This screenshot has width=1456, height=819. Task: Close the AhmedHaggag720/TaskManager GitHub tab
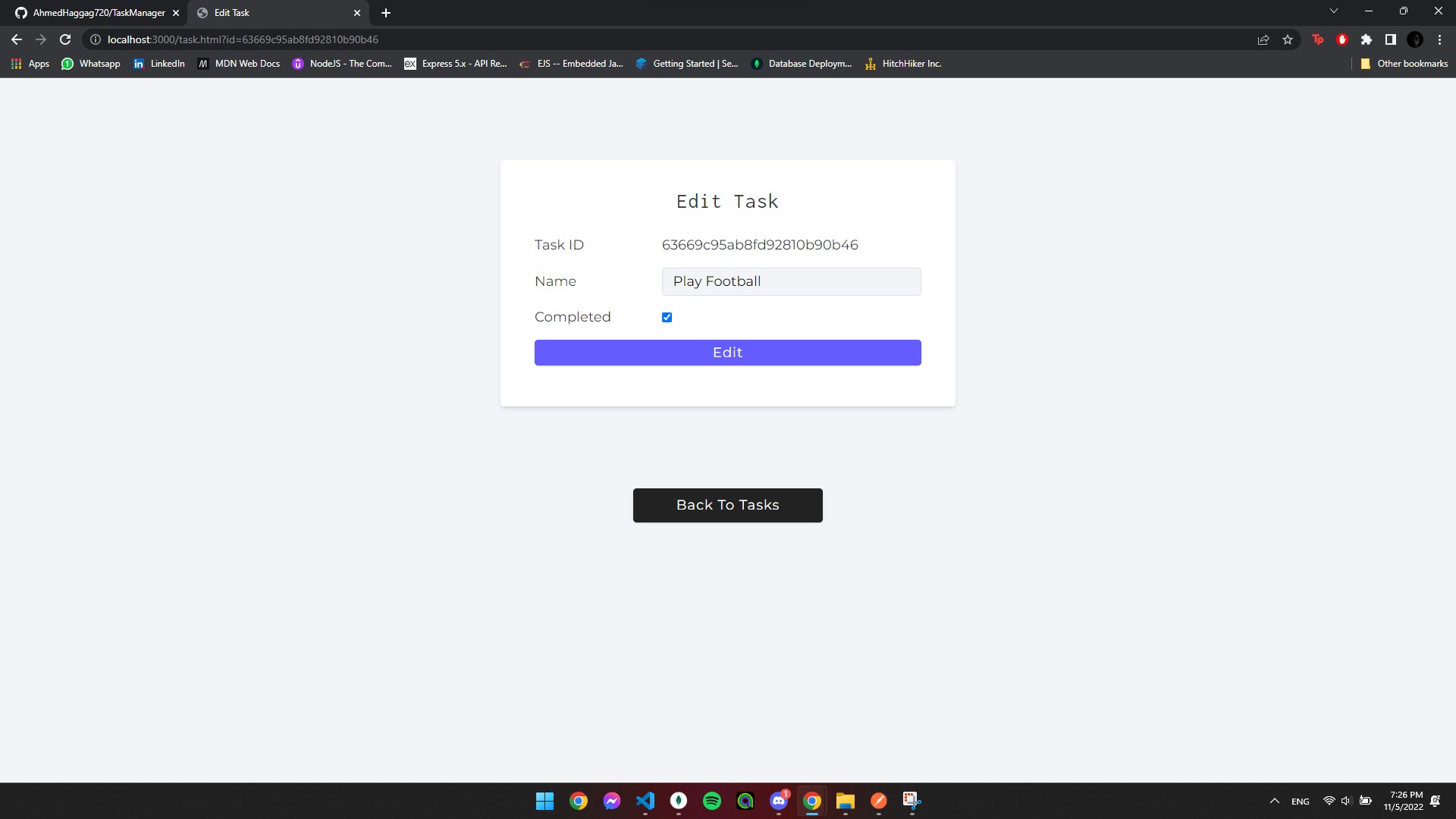[x=176, y=13]
